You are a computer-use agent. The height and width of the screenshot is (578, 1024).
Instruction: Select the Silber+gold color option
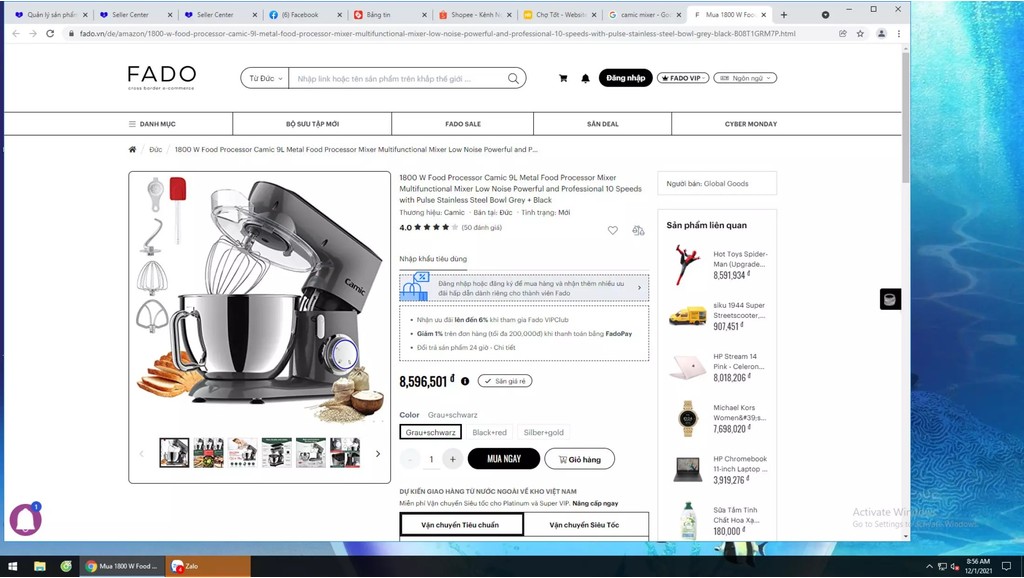pyautogui.click(x=543, y=432)
